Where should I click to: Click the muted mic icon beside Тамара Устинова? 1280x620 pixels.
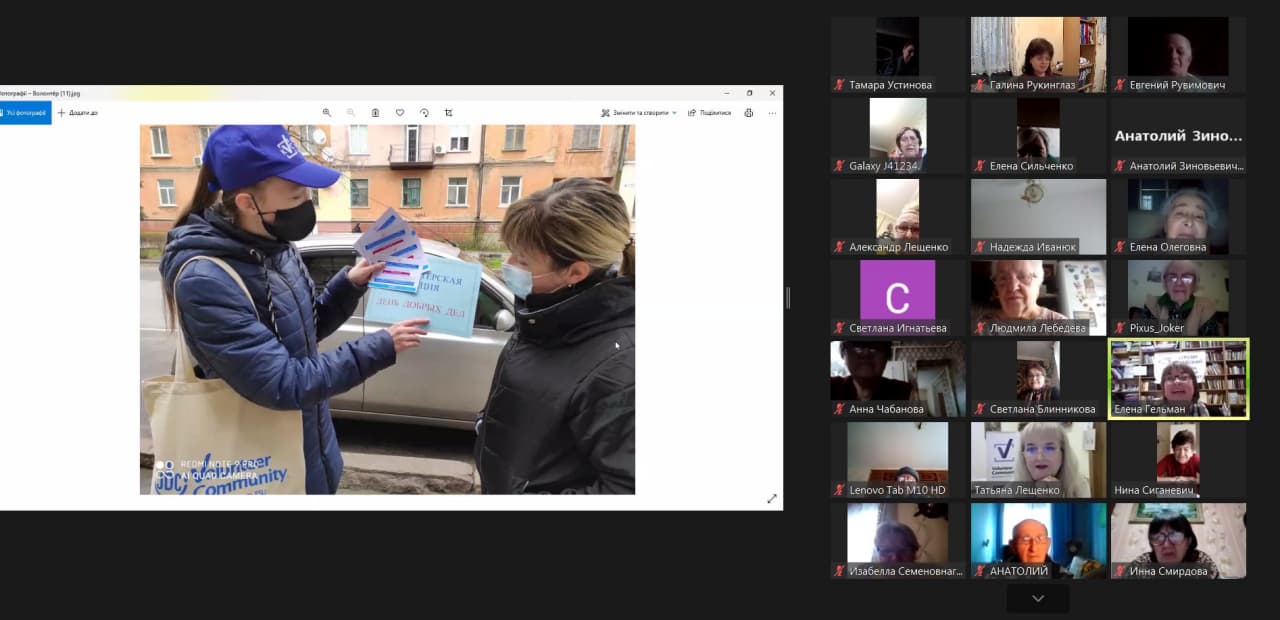(840, 85)
